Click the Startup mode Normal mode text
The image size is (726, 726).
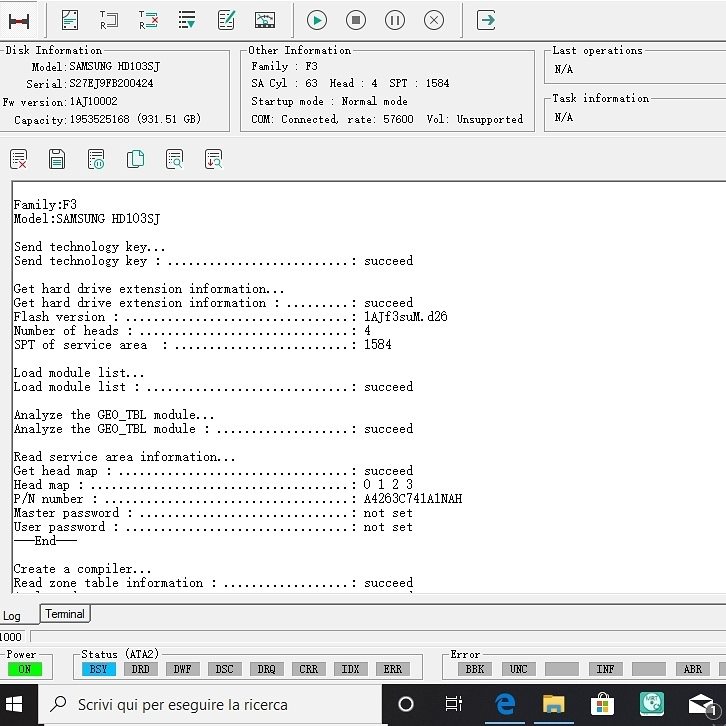coord(329,101)
